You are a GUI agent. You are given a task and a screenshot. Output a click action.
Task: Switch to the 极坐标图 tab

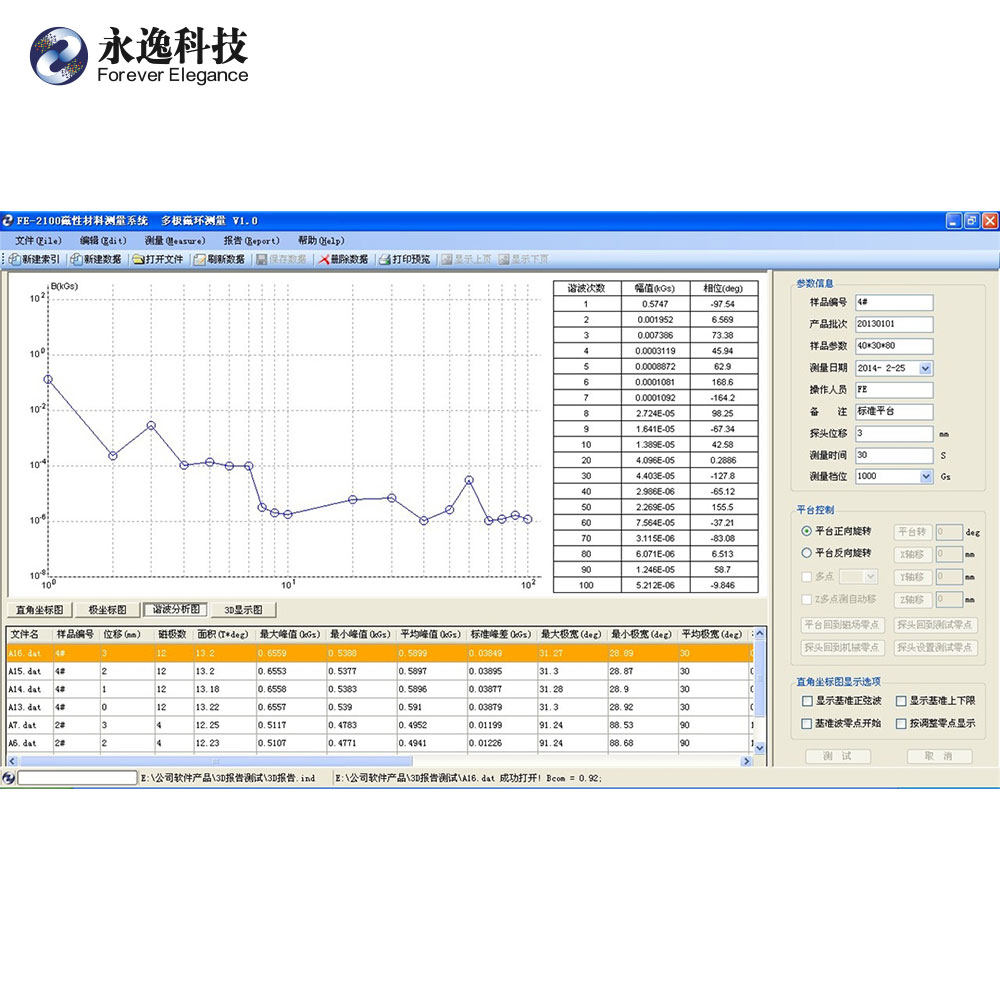coord(107,610)
